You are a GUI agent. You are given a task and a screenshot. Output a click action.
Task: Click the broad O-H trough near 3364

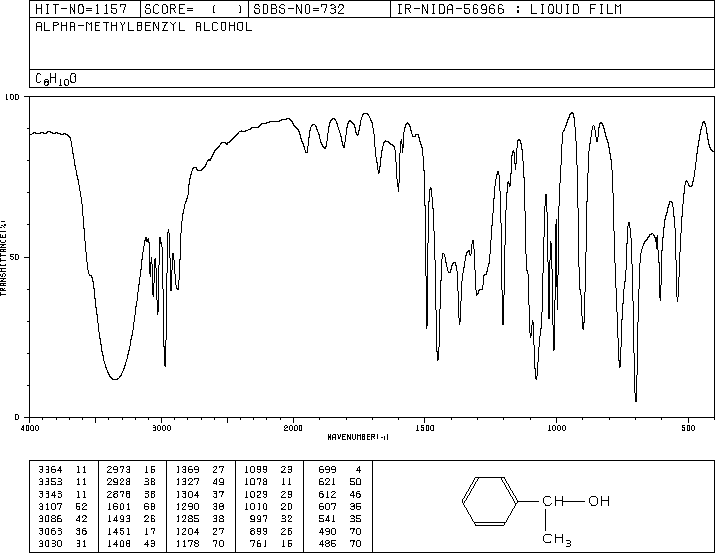114,377
